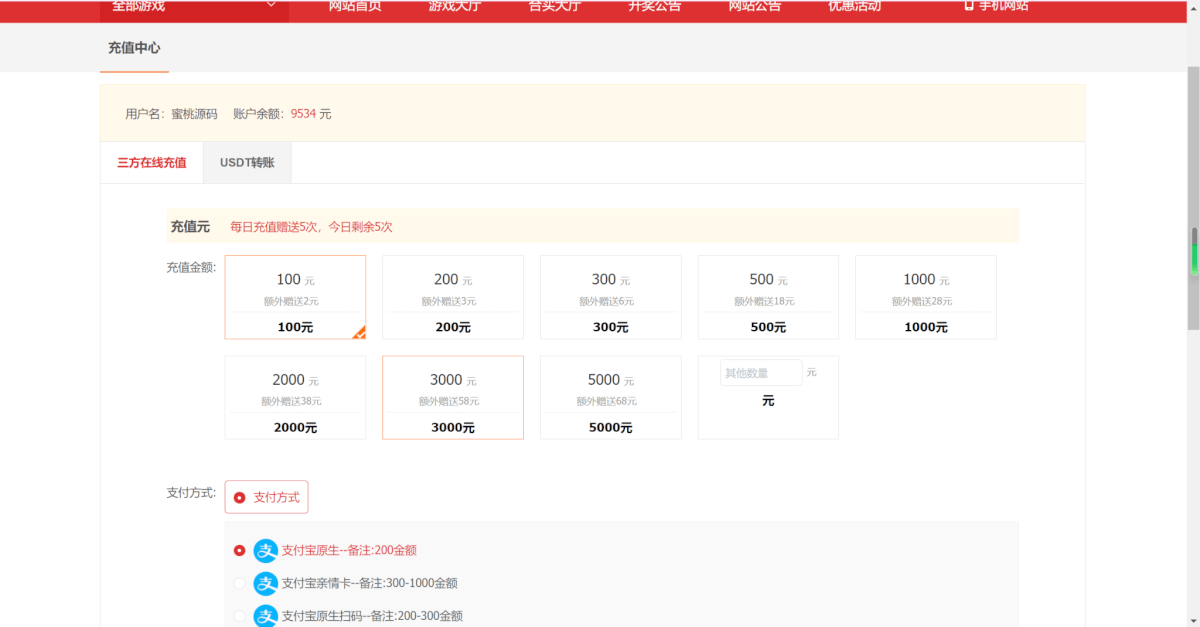Open 游戏大厅 in the top navigation
Viewport: 1200px width, 627px height.
(454, 7)
